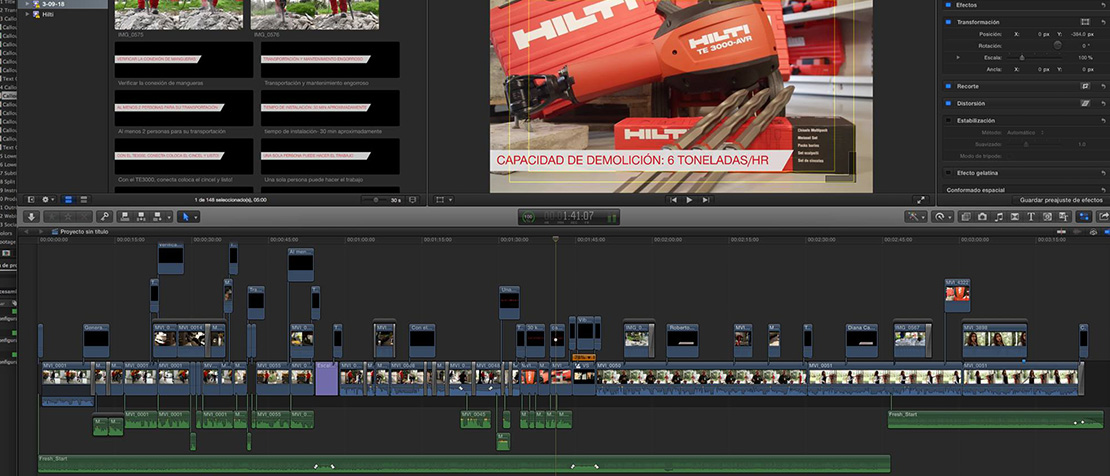The image size is (1110, 476).
Task: Click the Recorte crop controls icon
Action: pyautogui.click(x=1085, y=86)
